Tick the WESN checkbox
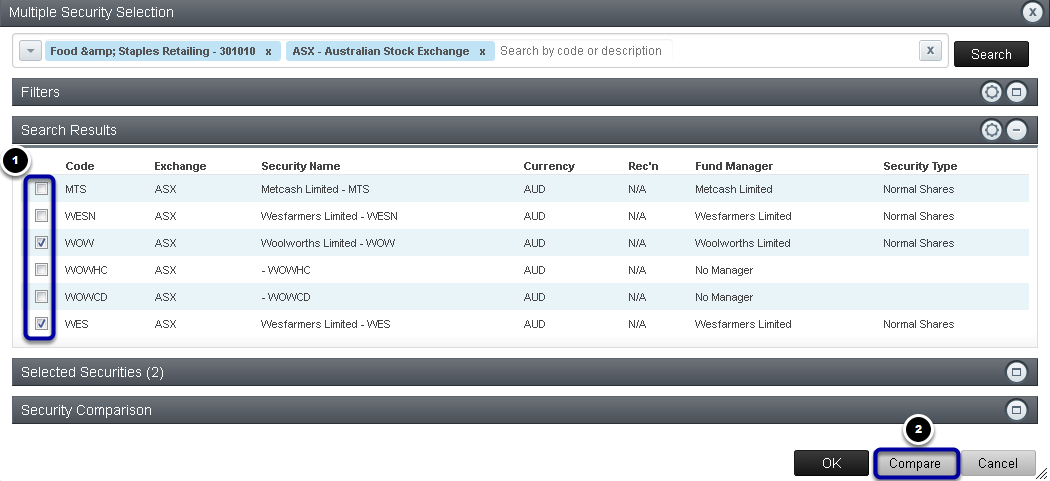This screenshot has width=1050, height=481. 42,216
